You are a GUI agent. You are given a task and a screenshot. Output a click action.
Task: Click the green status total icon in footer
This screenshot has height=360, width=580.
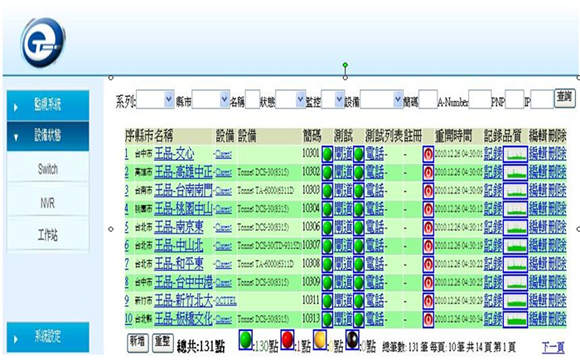(x=246, y=339)
